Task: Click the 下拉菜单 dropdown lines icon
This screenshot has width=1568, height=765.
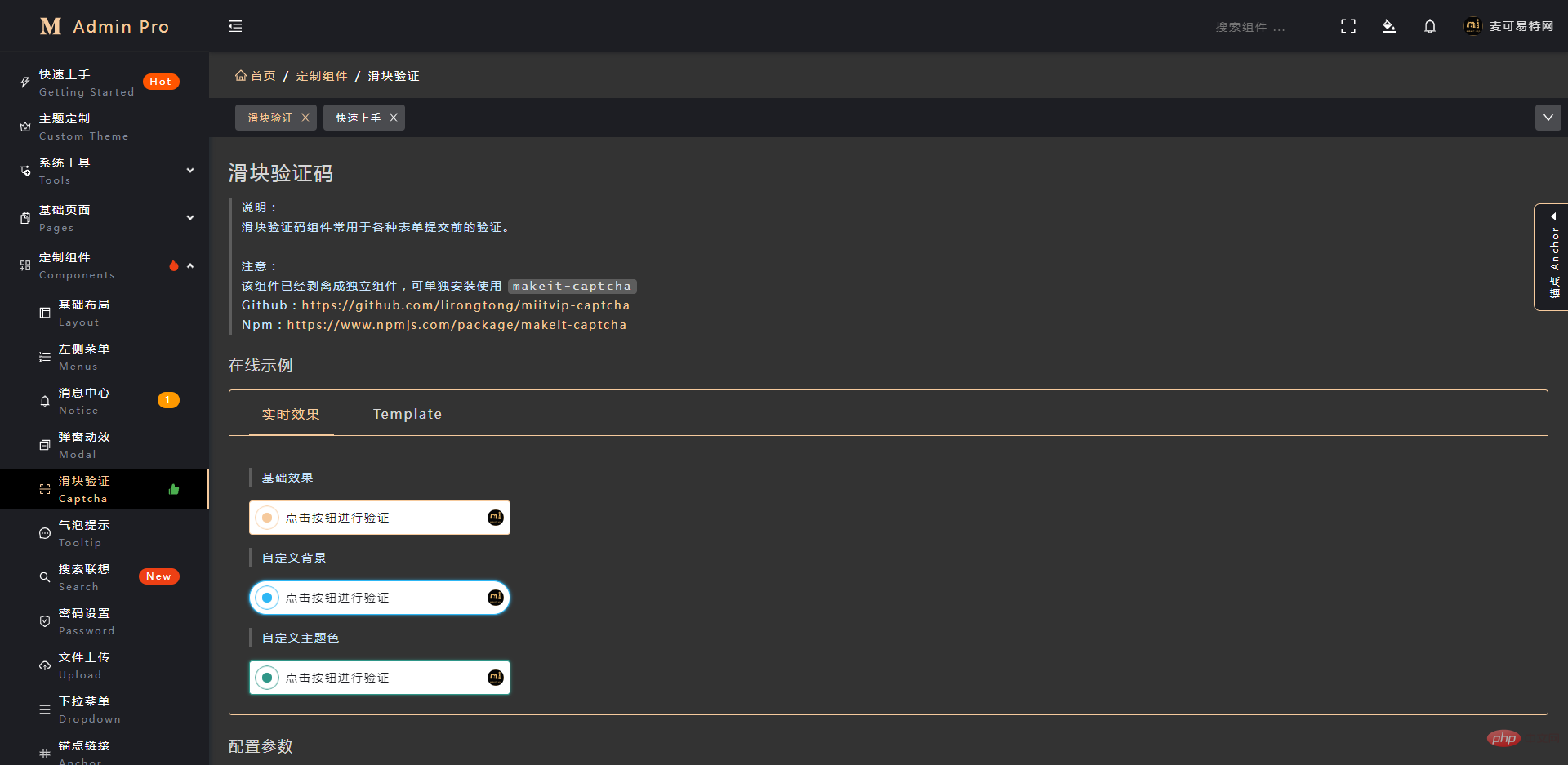Action: point(45,709)
